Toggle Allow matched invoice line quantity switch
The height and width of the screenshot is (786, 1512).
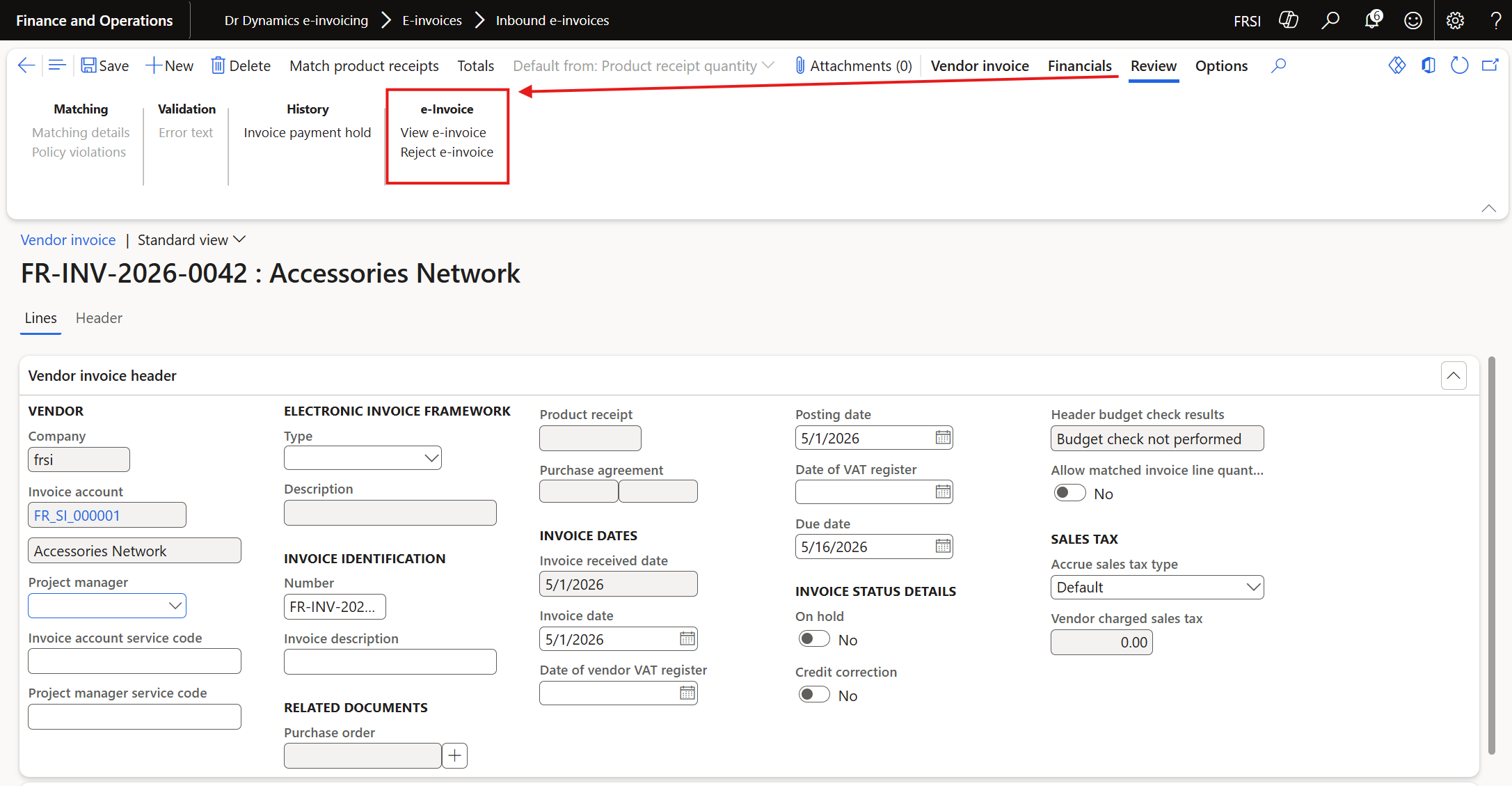[1069, 493]
